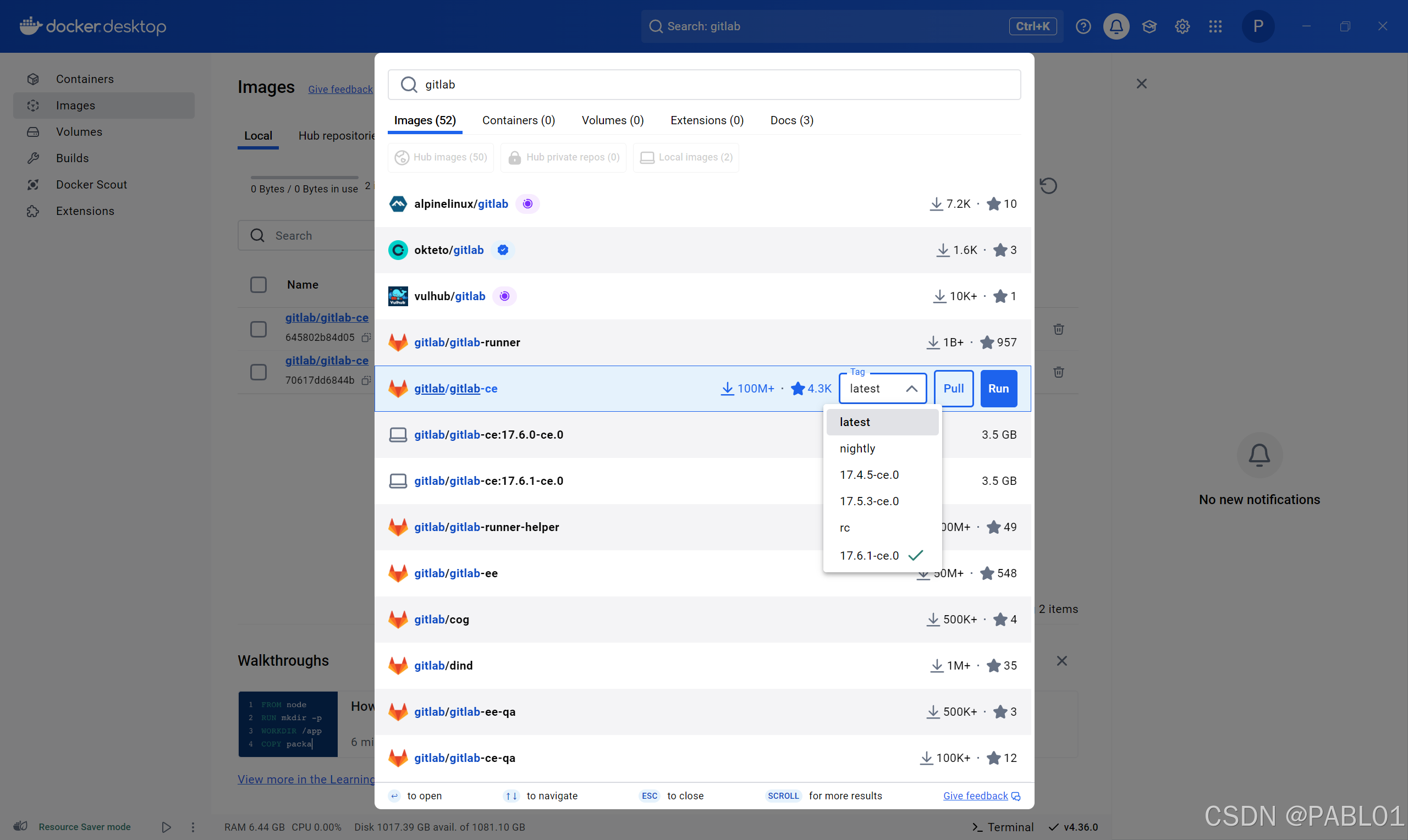1408x840 pixels.
Task: Open the apps grid icon
Action: point(1215,26)
